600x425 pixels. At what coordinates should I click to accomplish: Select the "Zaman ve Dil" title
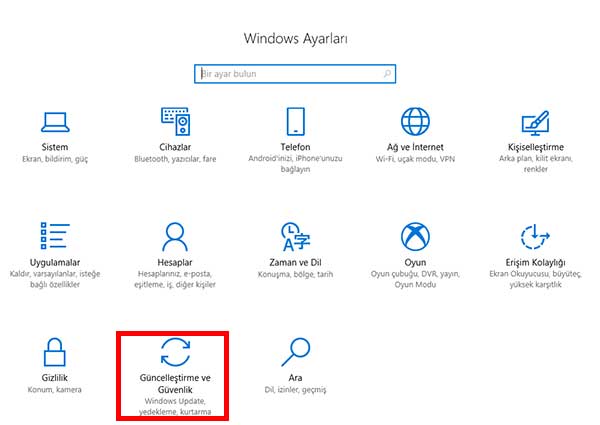(295, 262)
